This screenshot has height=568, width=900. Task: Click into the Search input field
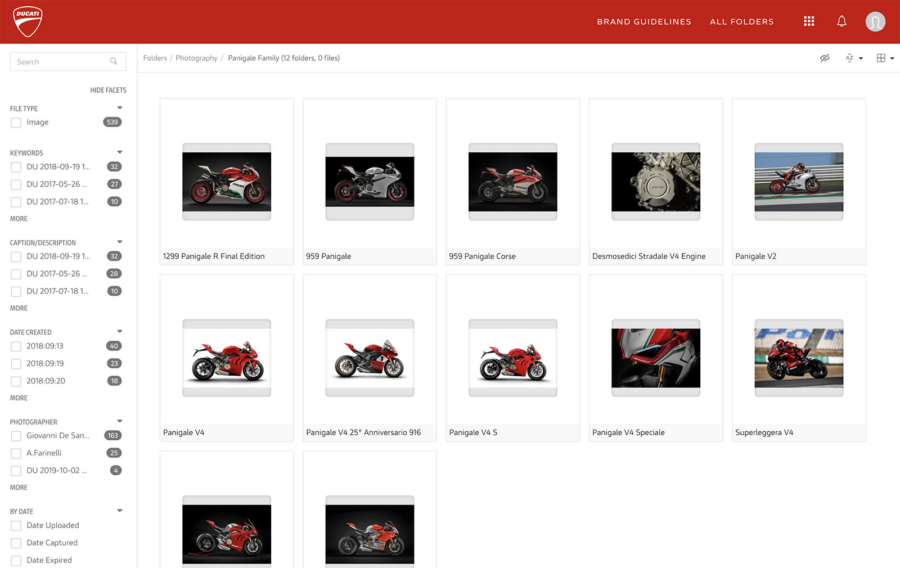(x=60, y=62)
